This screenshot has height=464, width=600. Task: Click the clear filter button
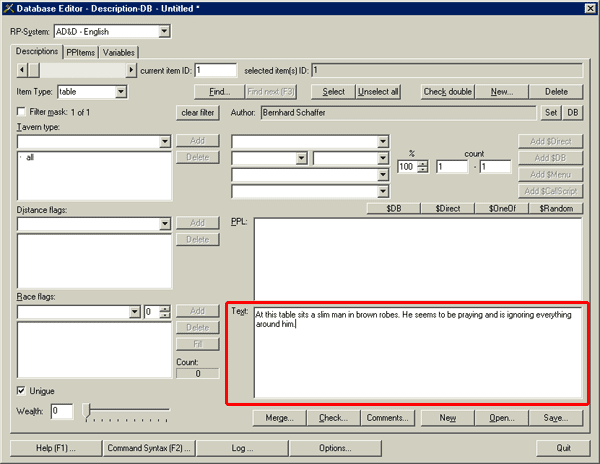(197, 112)
